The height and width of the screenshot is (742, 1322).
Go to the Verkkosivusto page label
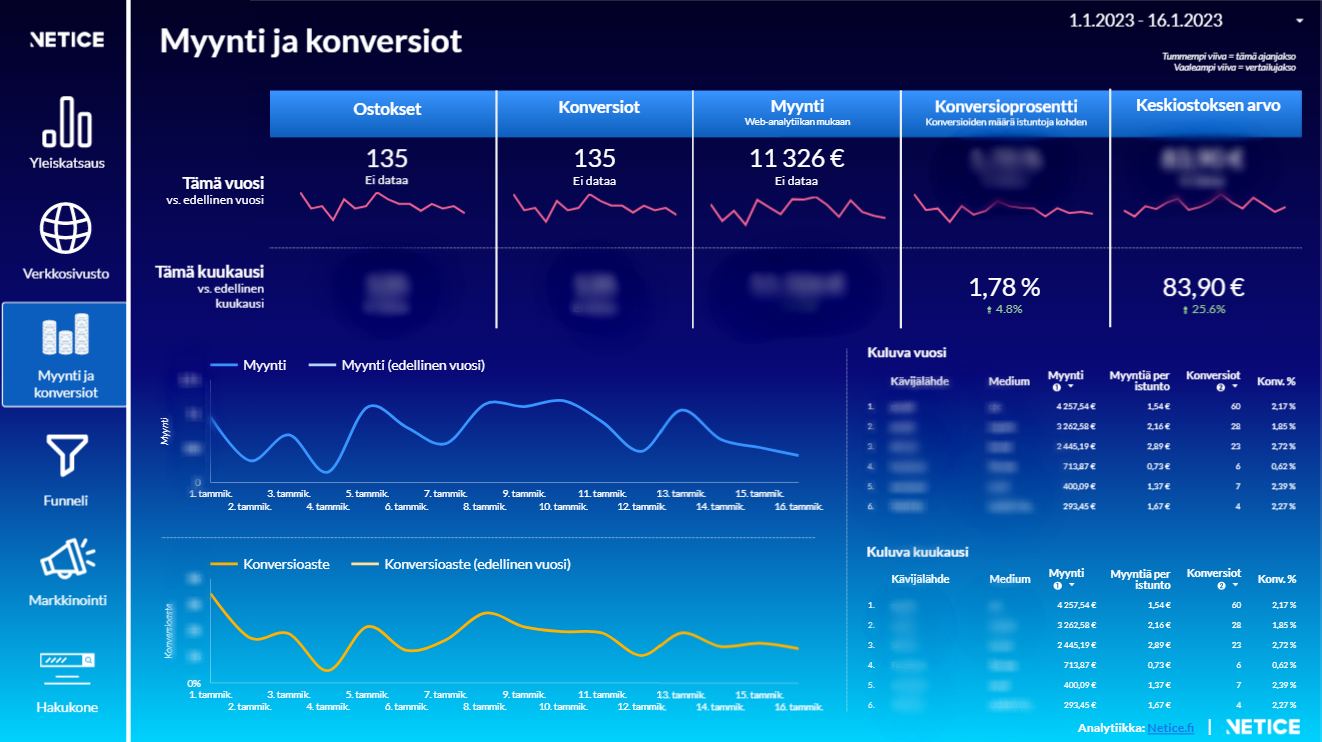pyautogui.click(x=66, y=273)
